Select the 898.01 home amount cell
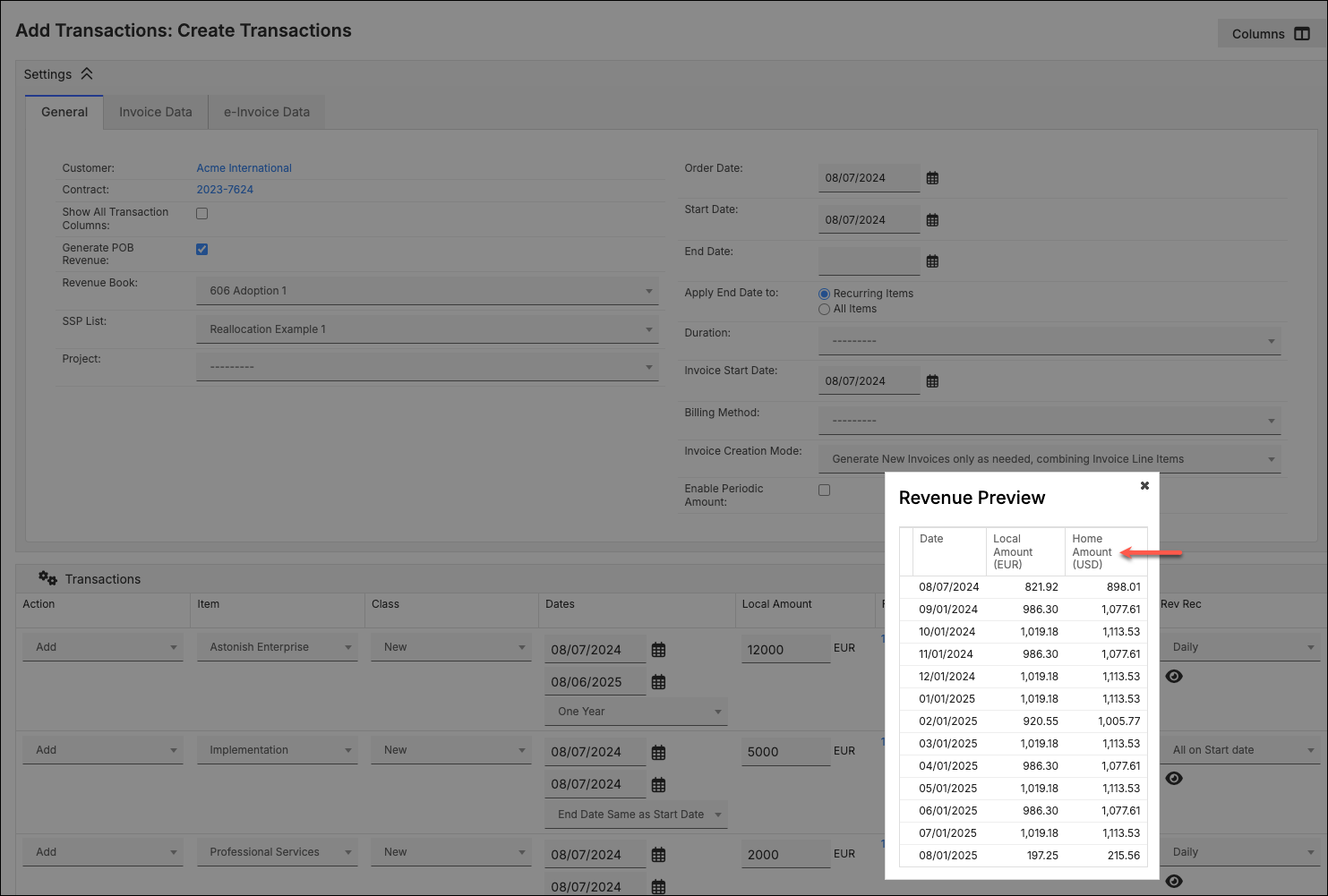Viewport: 1328px width, 896px height. click(1123, 587)
